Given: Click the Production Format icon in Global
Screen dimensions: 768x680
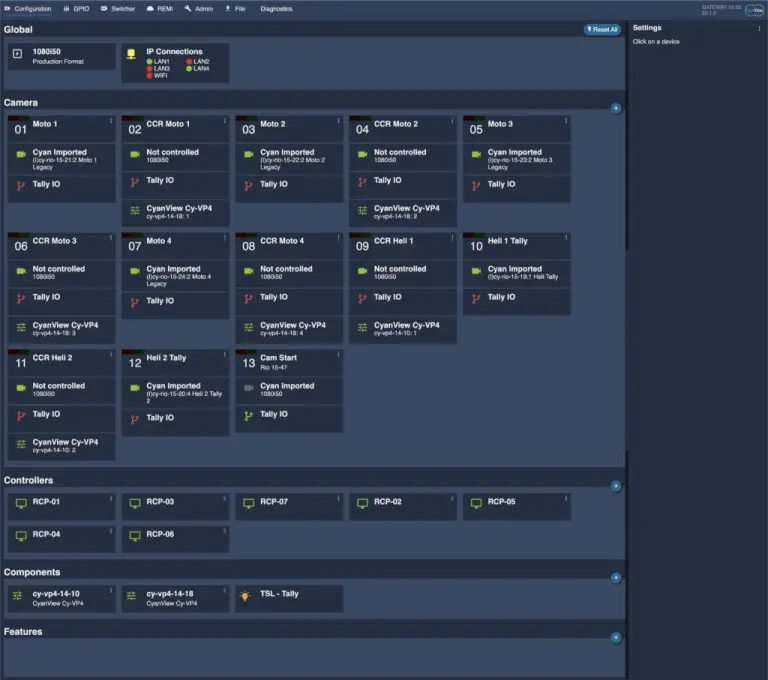Looking at the screenshot, I should pyautogui.click(x=17, y=54).
